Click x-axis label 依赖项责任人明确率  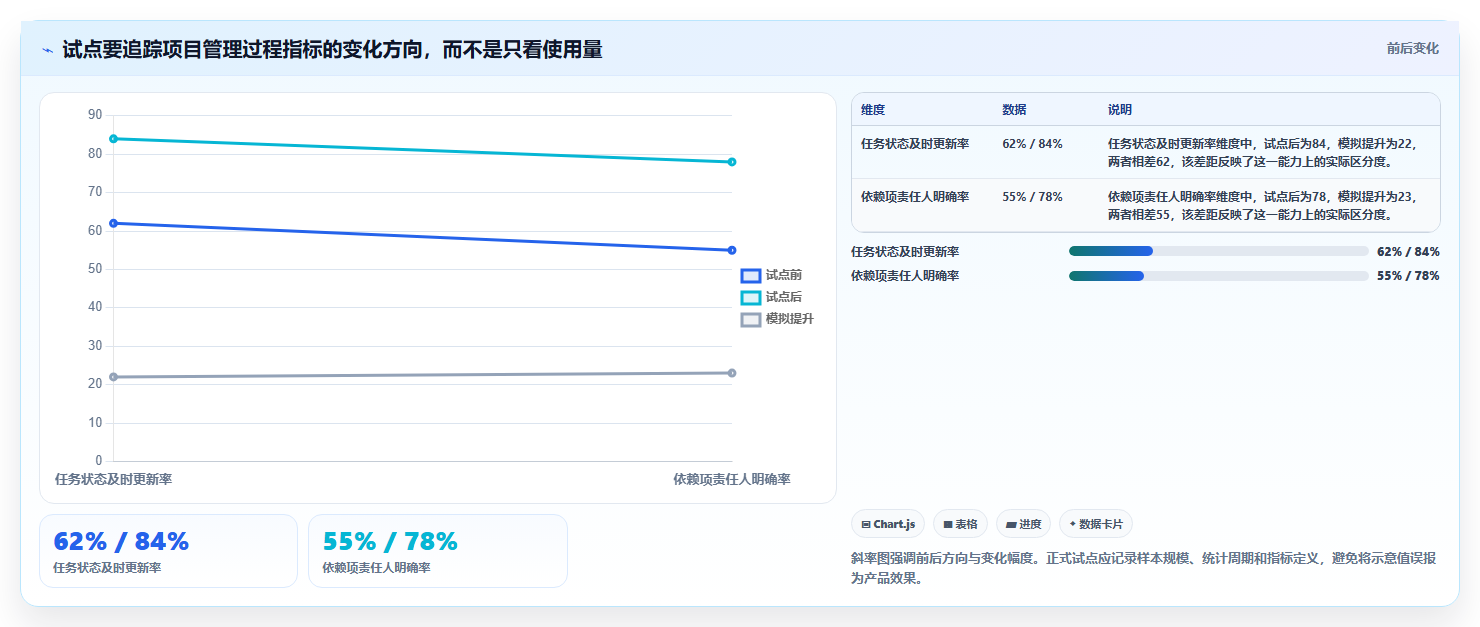pos(732,480)
